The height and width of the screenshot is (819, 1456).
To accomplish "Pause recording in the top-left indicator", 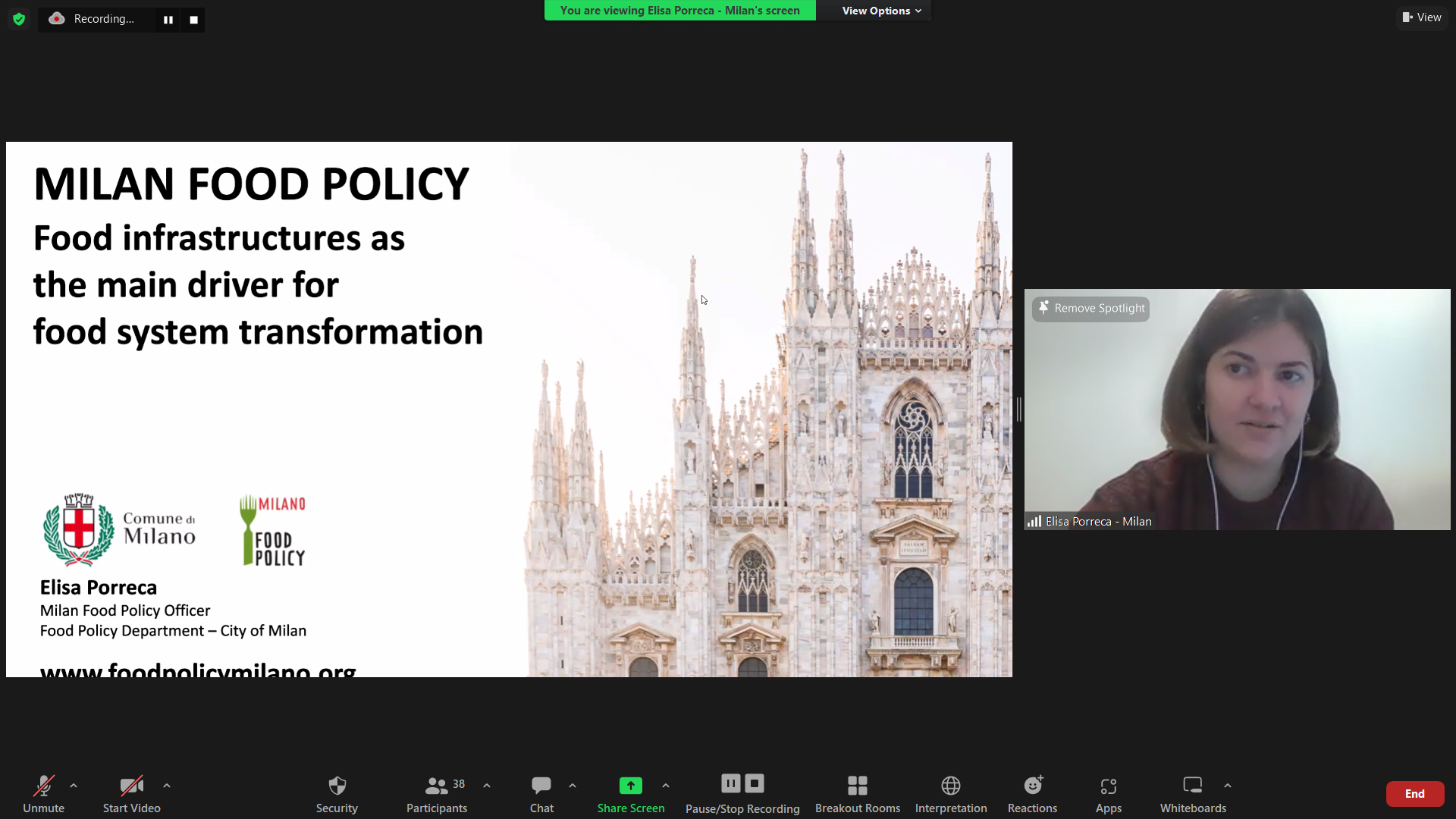I will point(168,20).
